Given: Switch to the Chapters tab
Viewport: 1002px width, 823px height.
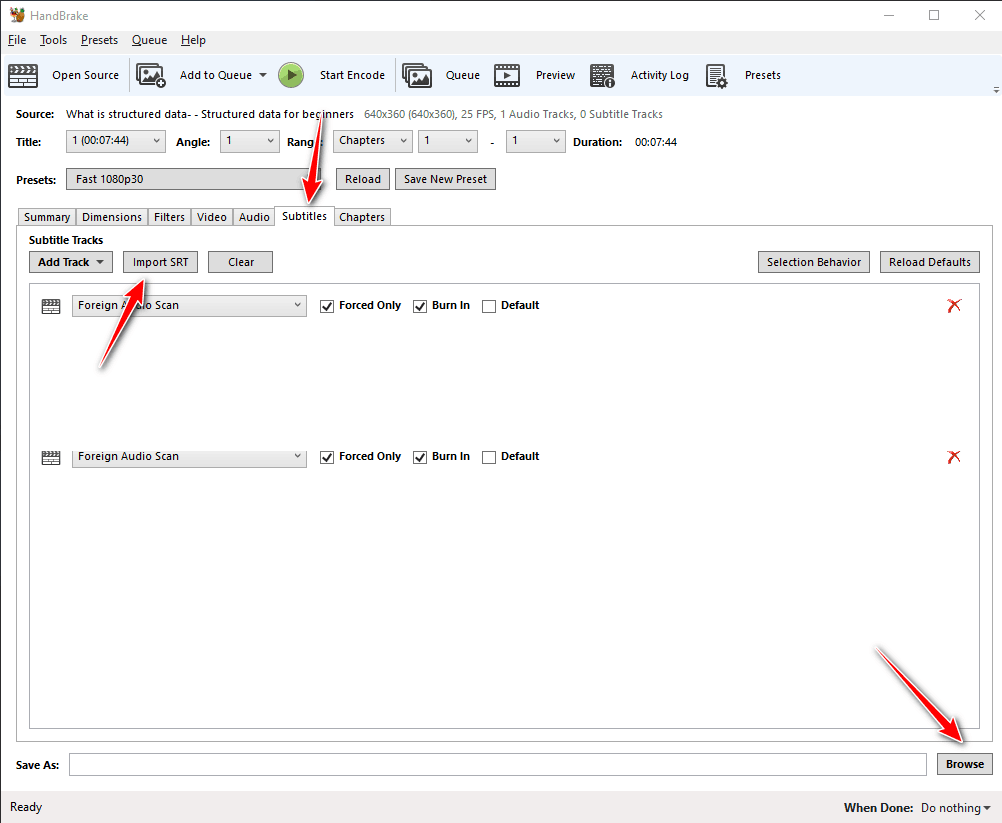Looking at the screenshot, I should pyautogui.click(x=362, y=217).
